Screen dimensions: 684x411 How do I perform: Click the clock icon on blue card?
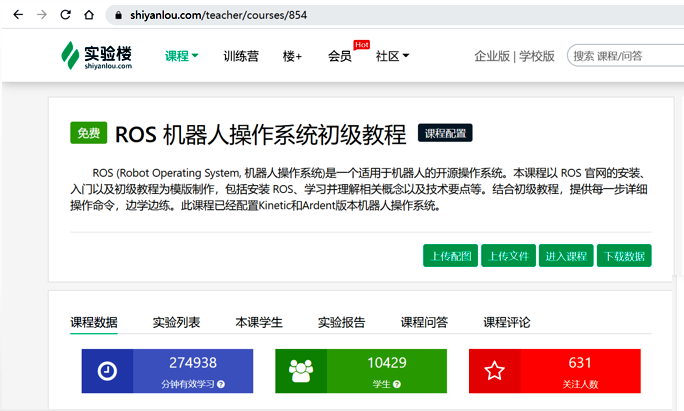click(107, 371)
